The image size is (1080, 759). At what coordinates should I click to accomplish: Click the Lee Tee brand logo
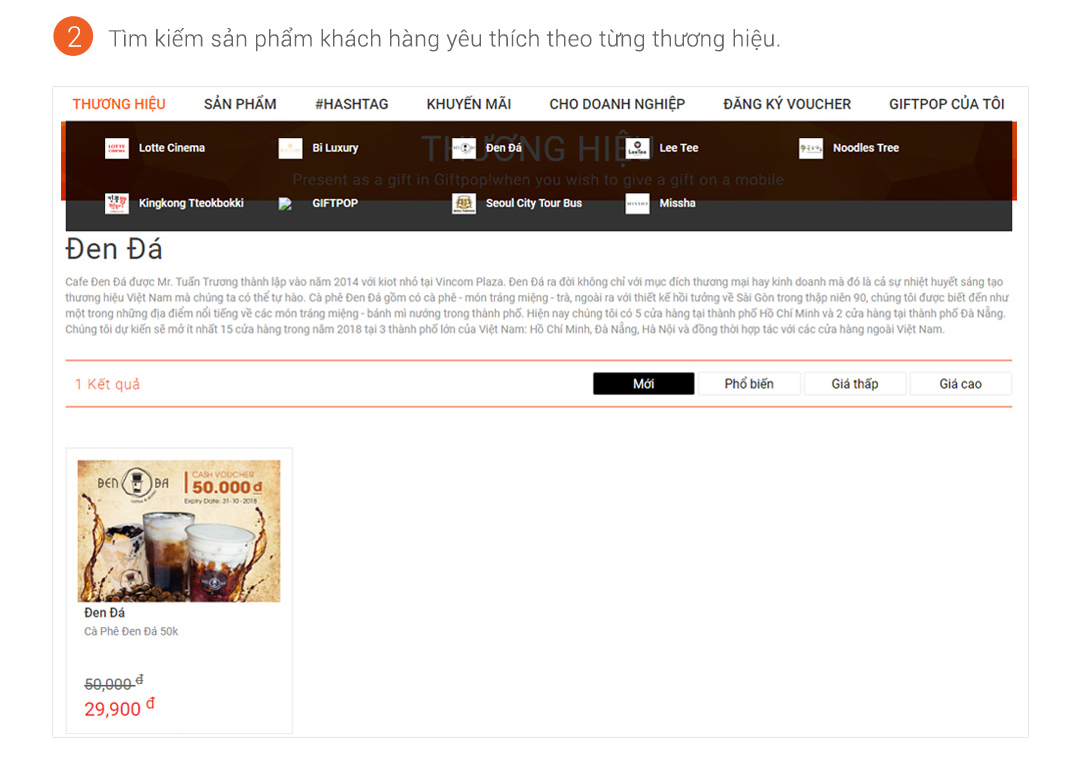coord(637,148)
